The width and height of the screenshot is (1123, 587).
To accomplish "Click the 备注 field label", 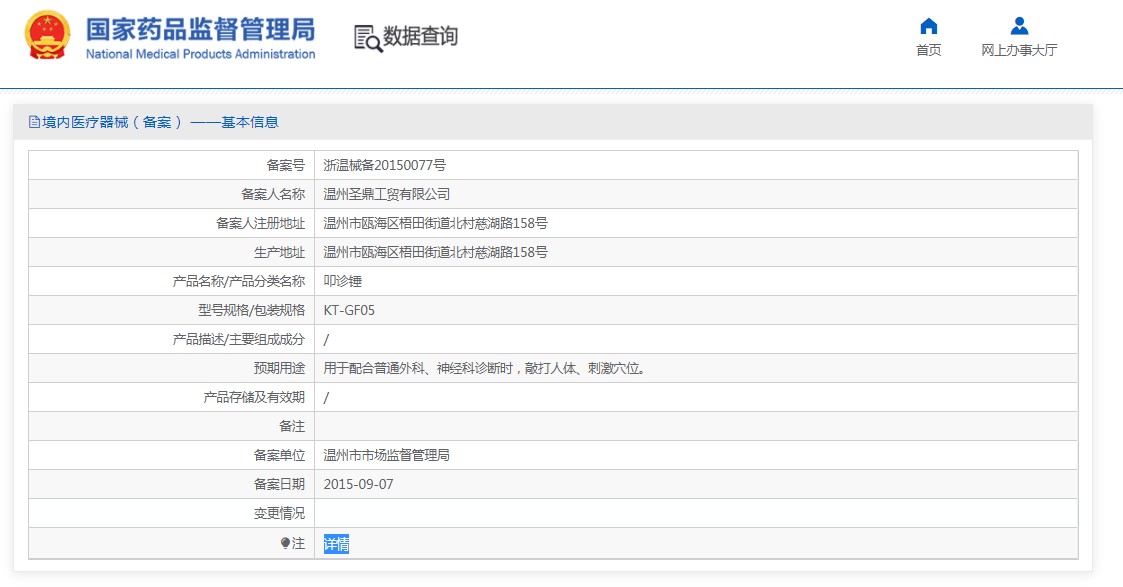I will (x=292, y=426).
